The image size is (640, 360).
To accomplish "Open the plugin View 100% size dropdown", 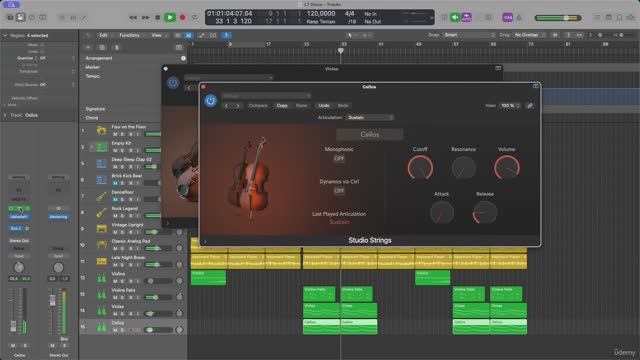I will click(x=510, y=106).
